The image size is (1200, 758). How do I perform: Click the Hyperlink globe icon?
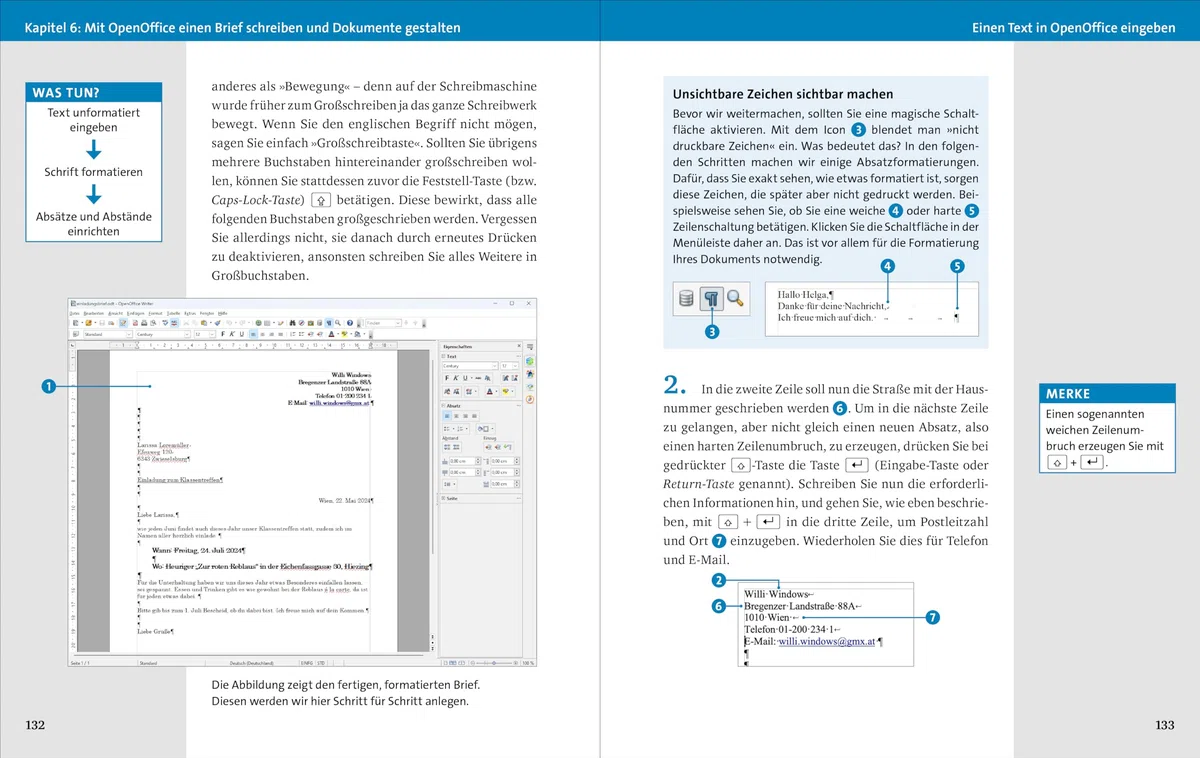tap(258, 323)
